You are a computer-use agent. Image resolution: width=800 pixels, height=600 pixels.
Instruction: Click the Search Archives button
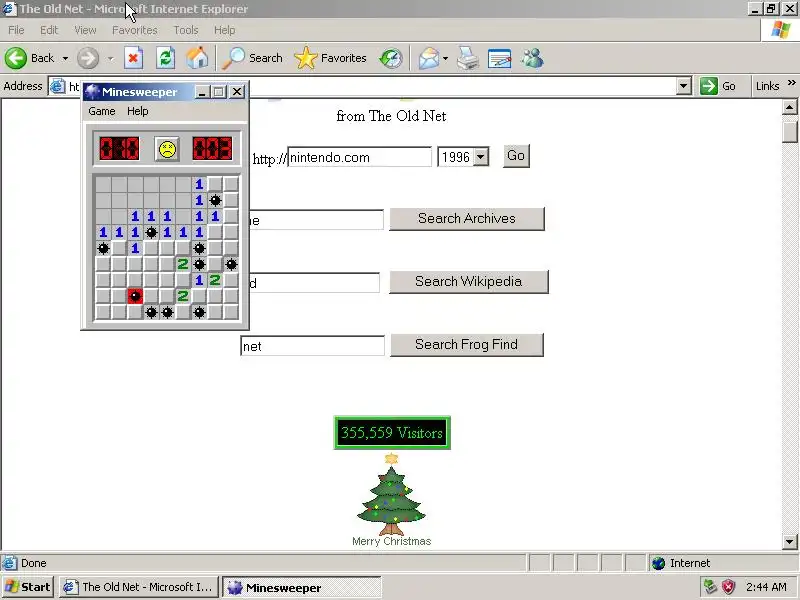467,218
